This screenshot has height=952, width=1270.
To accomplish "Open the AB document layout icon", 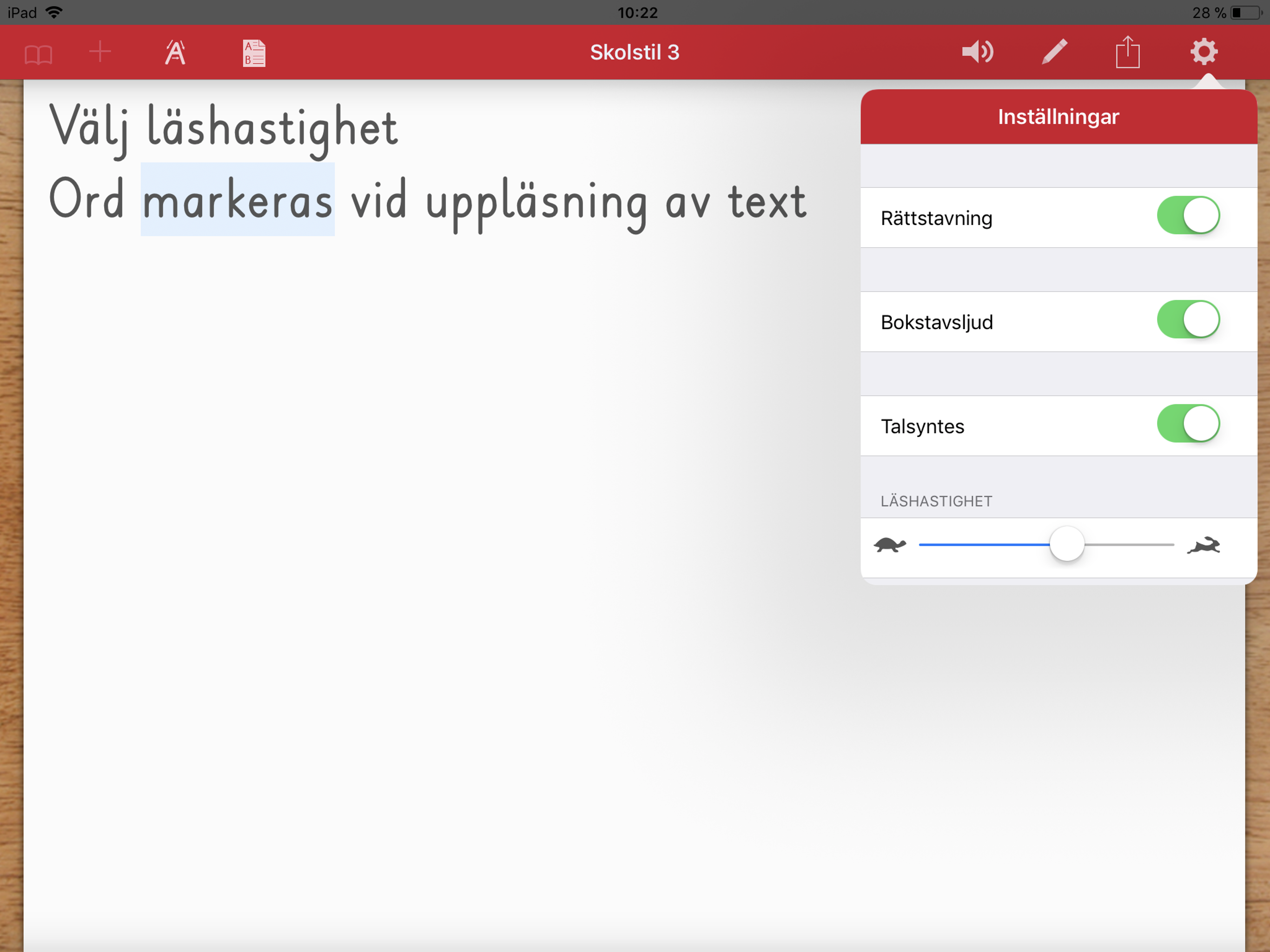I will point(254,53).
